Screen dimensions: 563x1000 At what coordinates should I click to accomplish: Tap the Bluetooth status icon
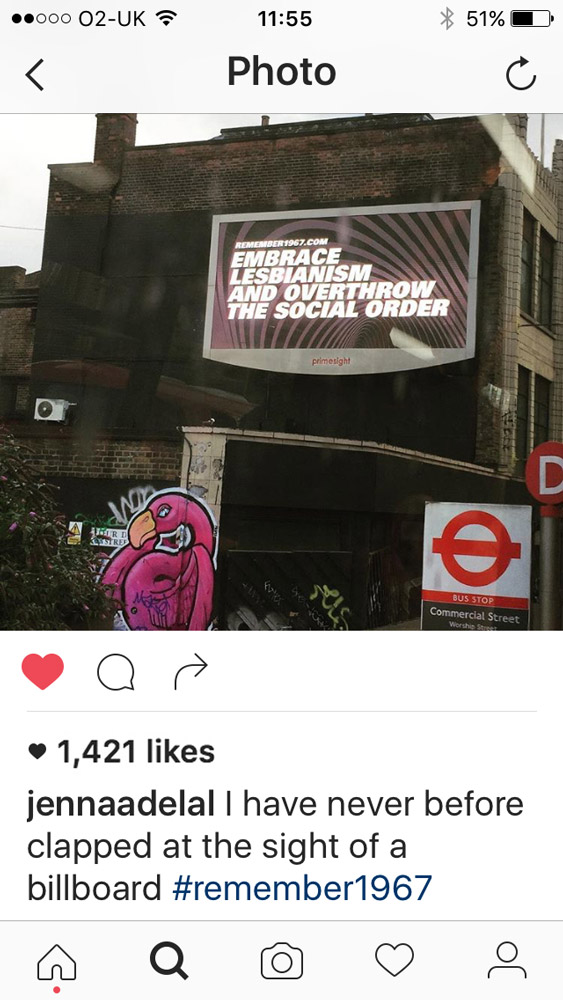(x=447, y=18)
